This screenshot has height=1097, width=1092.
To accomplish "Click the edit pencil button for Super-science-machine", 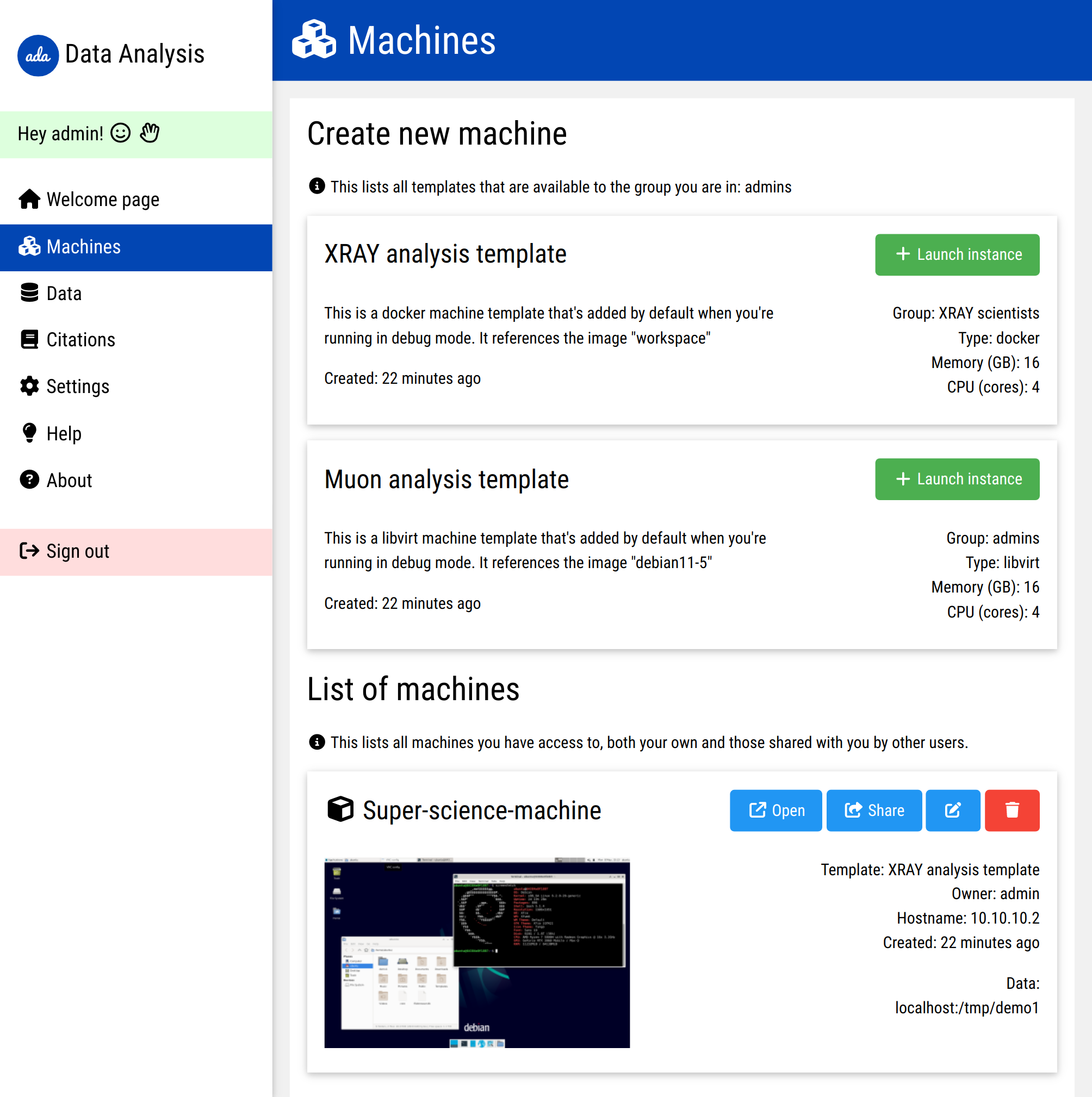I will pyautogui.click(x=952, y=811).
